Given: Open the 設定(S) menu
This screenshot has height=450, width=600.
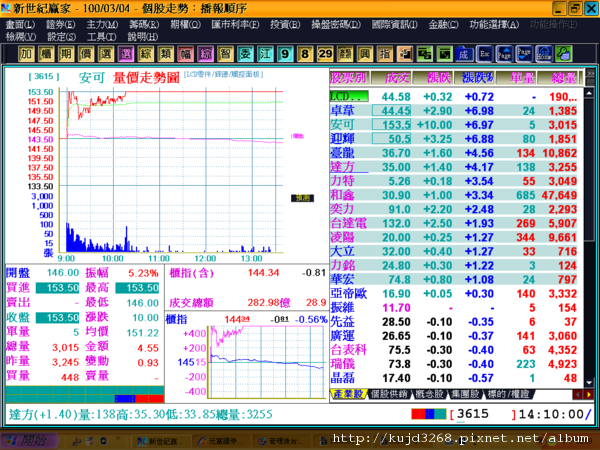Looking at the screenshot, I should tap(61, 37).
